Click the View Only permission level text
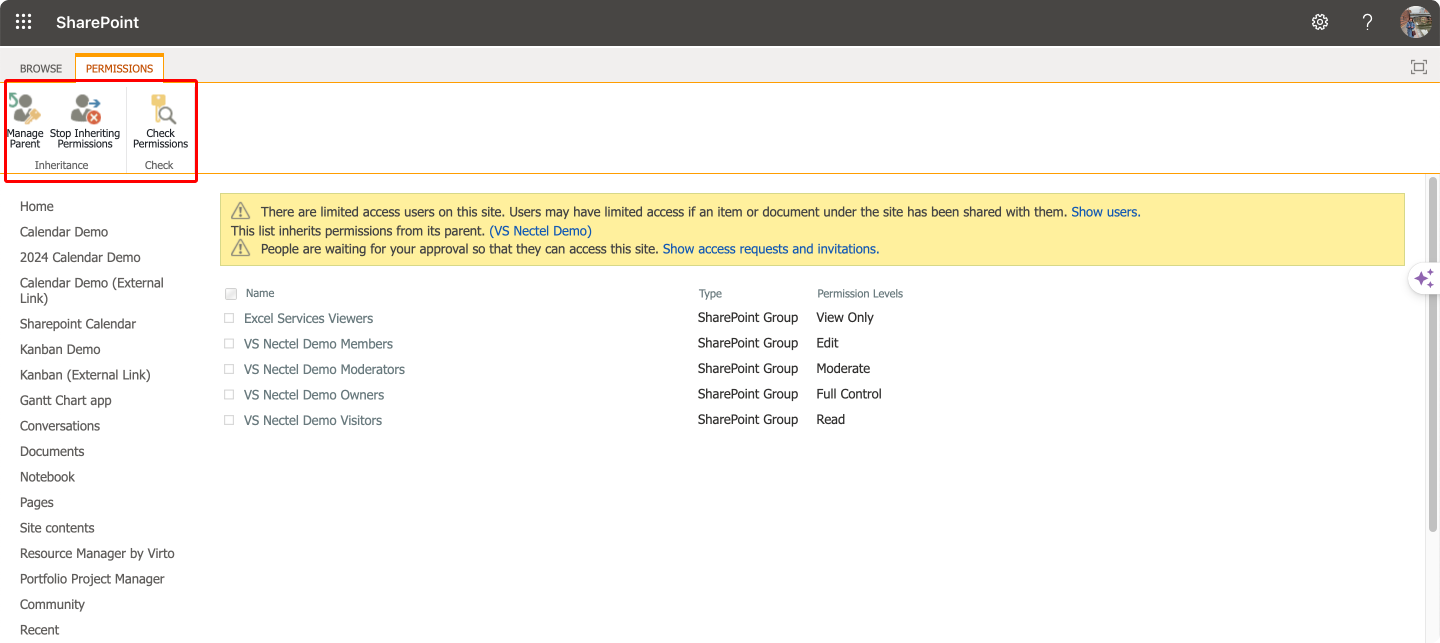Screen dimensions: 1440x643 (845, 317)
